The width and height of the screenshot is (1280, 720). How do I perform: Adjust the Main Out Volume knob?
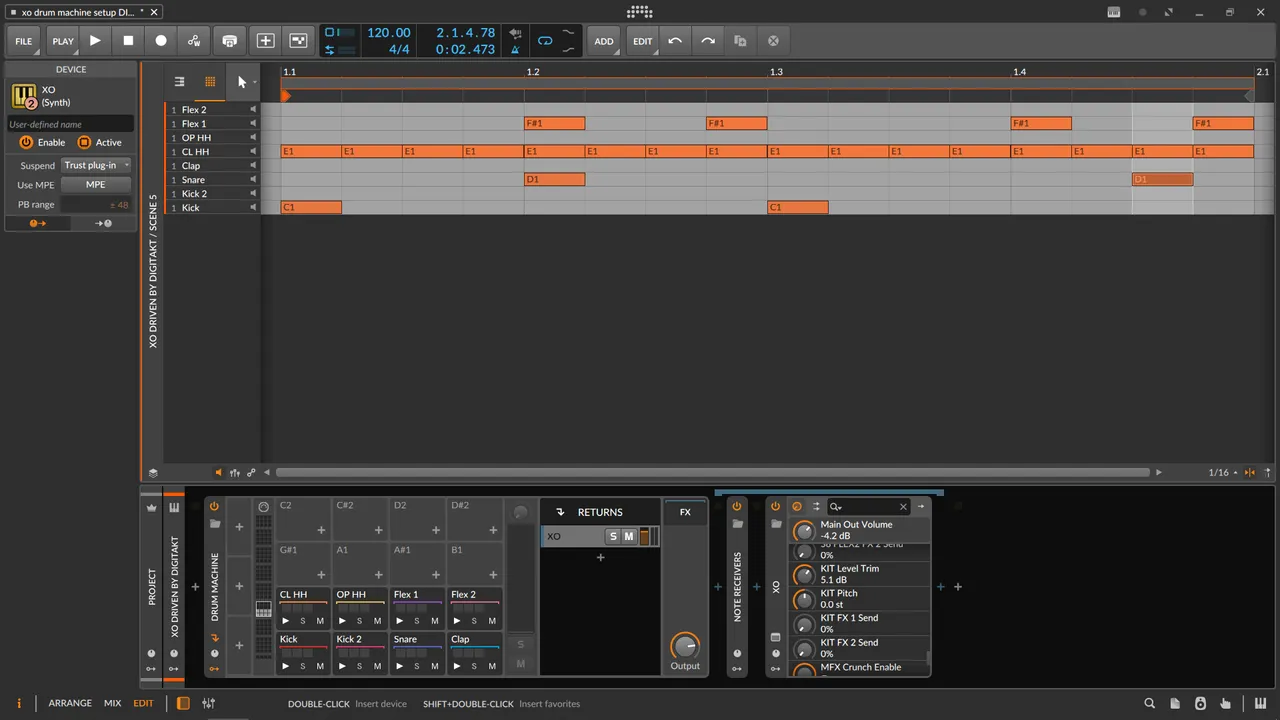pyautogui.click(x=804, y=531)
